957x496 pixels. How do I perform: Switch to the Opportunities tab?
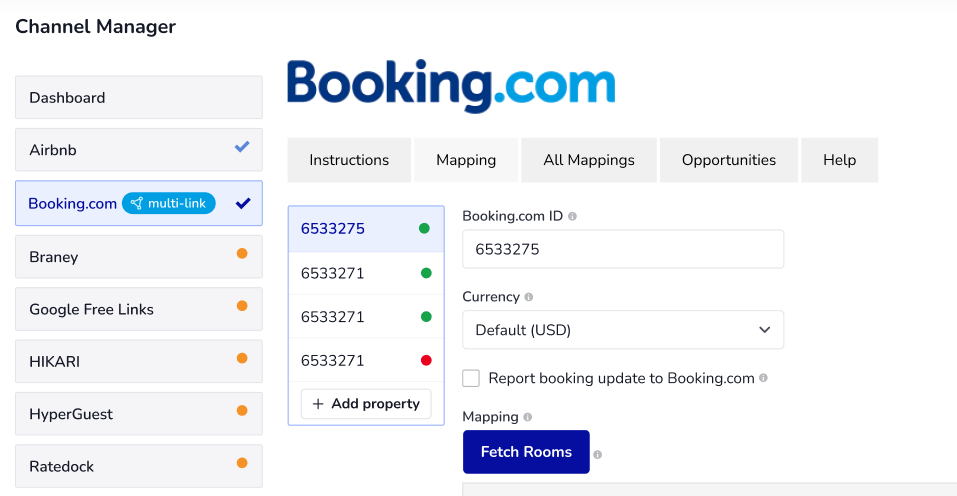729,160
